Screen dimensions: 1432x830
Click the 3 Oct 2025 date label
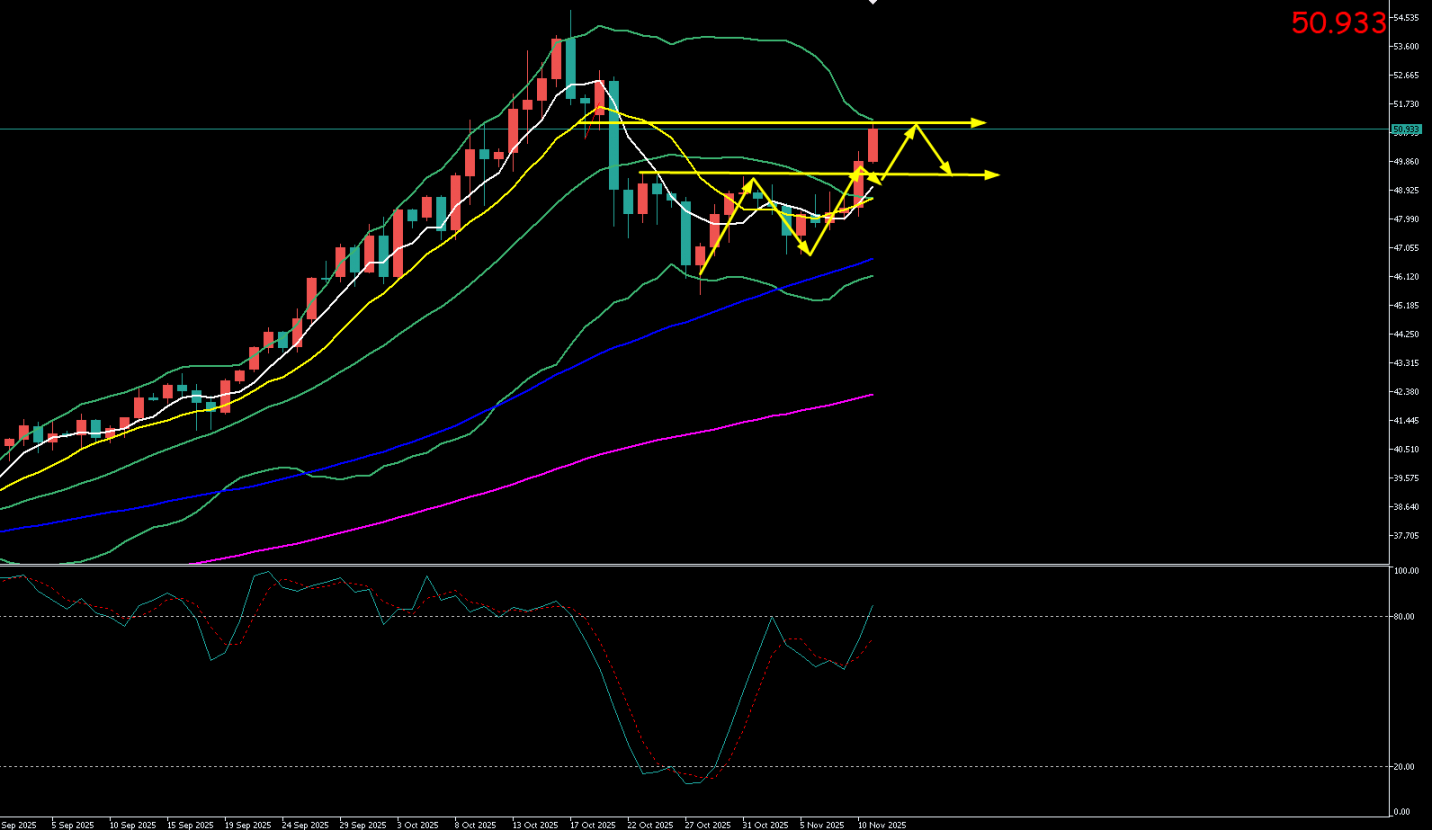tap(417, 825)
